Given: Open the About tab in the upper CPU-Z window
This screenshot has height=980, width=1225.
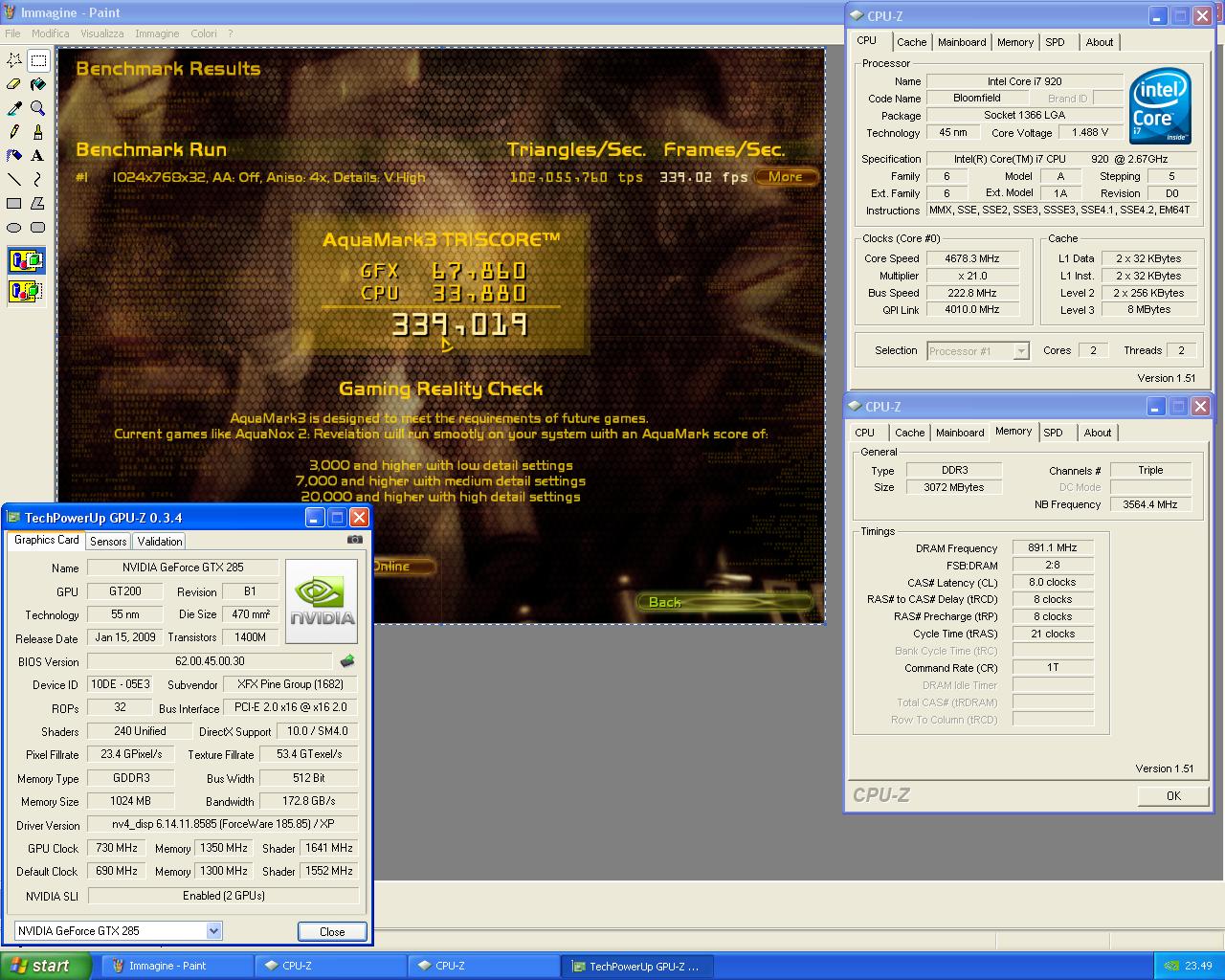Looking at the screenshot, I should click(x=1100, y=42).
